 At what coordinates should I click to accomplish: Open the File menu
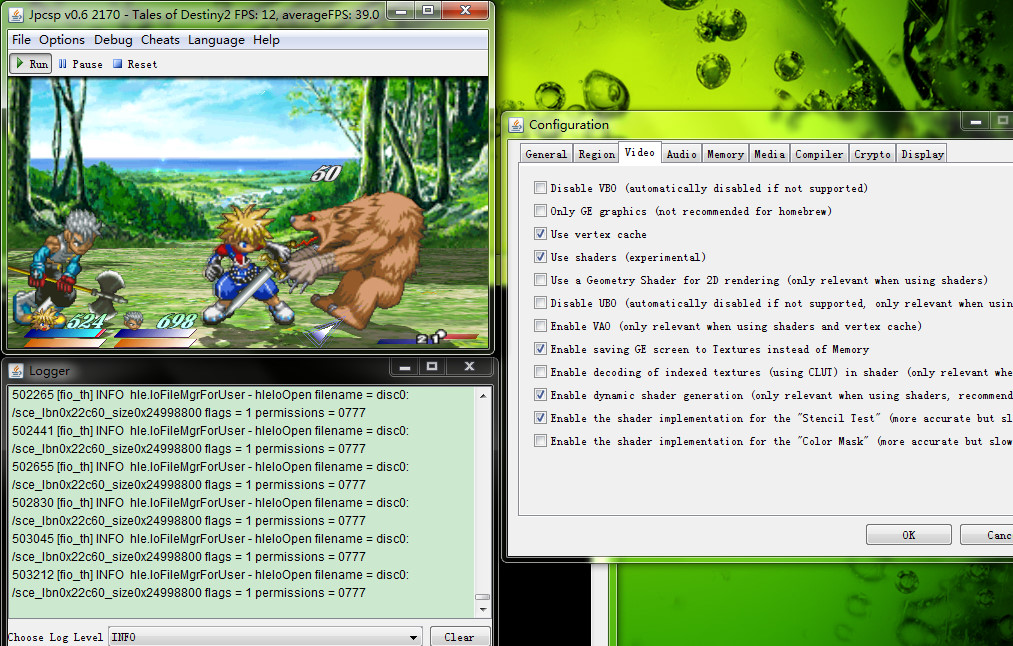tap(21, 40)
